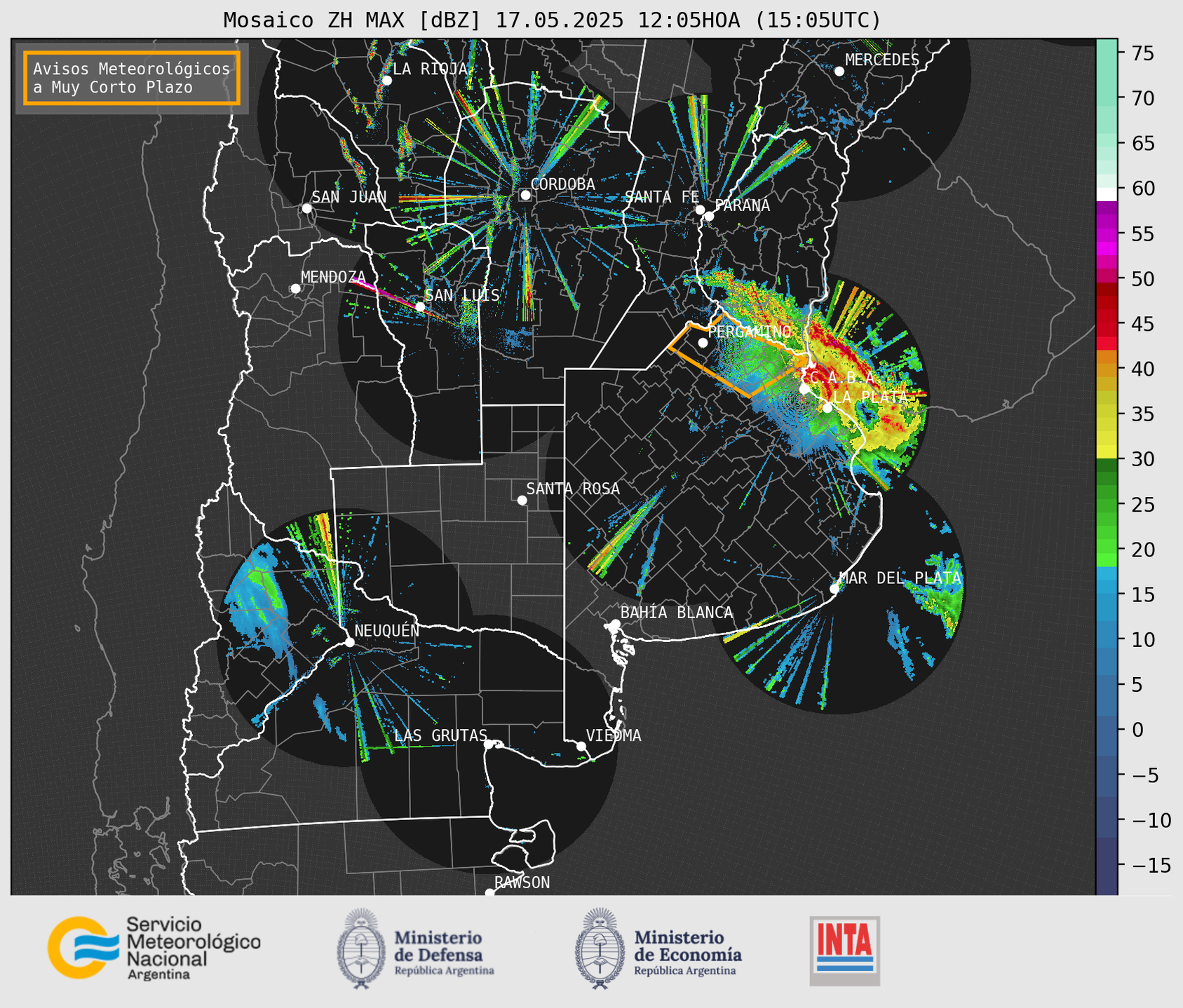Image resolution: width=1183 pixels, height=1008 pixels.
Task: Click the 60 dBZ white band on color scale
Action: click(x=1107, y=193)
